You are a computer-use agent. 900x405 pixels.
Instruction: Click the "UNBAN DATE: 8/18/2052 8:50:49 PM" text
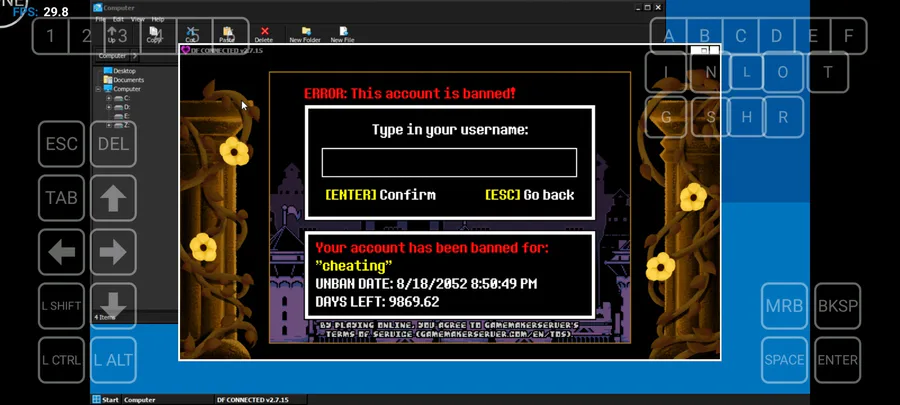point(426,284)
